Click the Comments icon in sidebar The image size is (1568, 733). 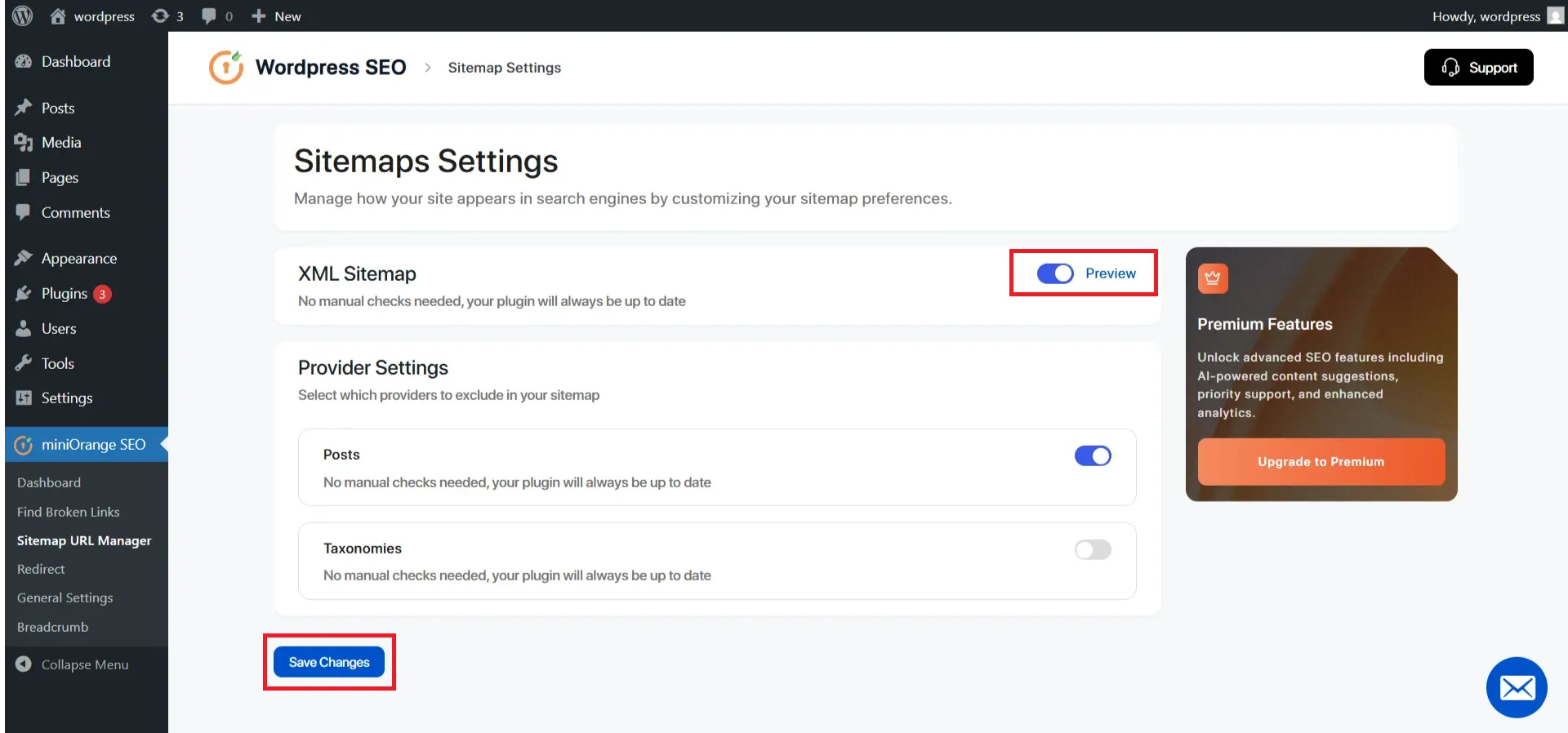[x=24, y=212]
